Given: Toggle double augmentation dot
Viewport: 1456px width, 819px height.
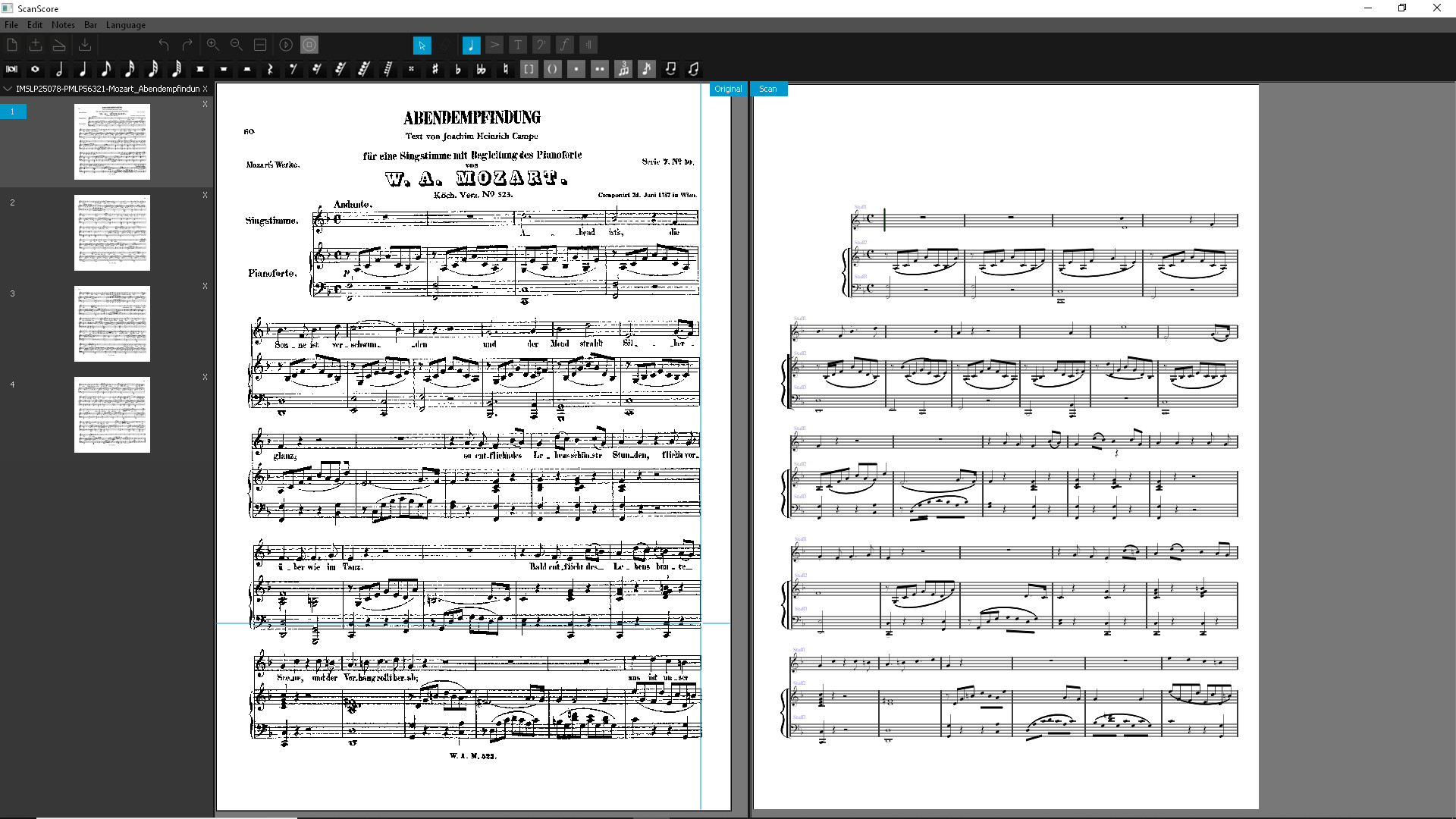Looking at the screenshot, I should 600,69.
